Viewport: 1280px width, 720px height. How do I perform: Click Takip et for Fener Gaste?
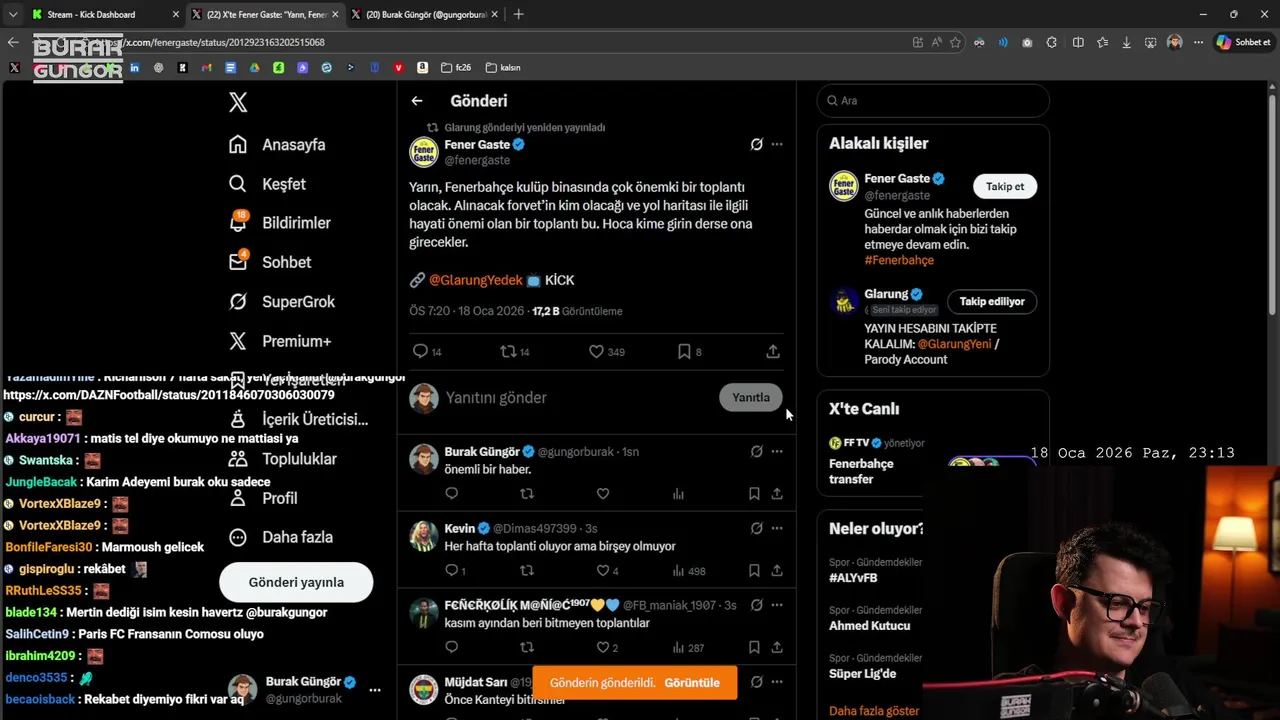(1005, 186)
